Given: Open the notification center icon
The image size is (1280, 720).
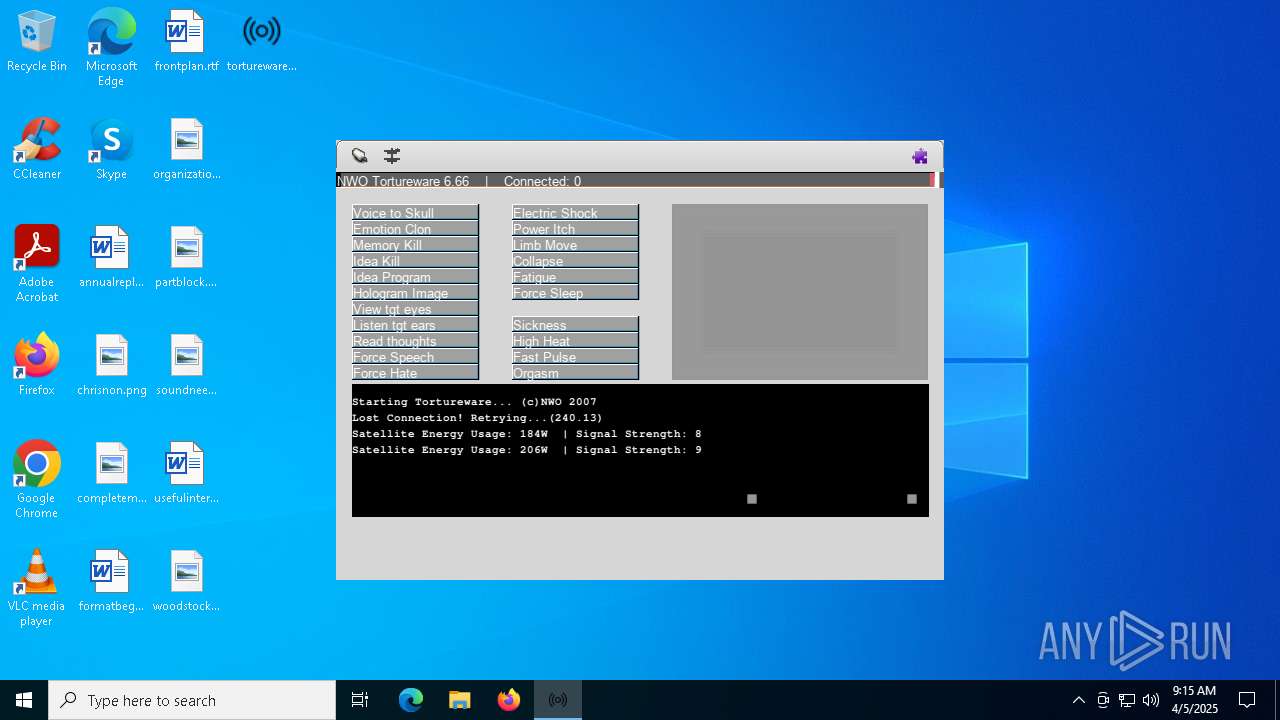Looking at the screenshot, I should [x=1247, y=700].
